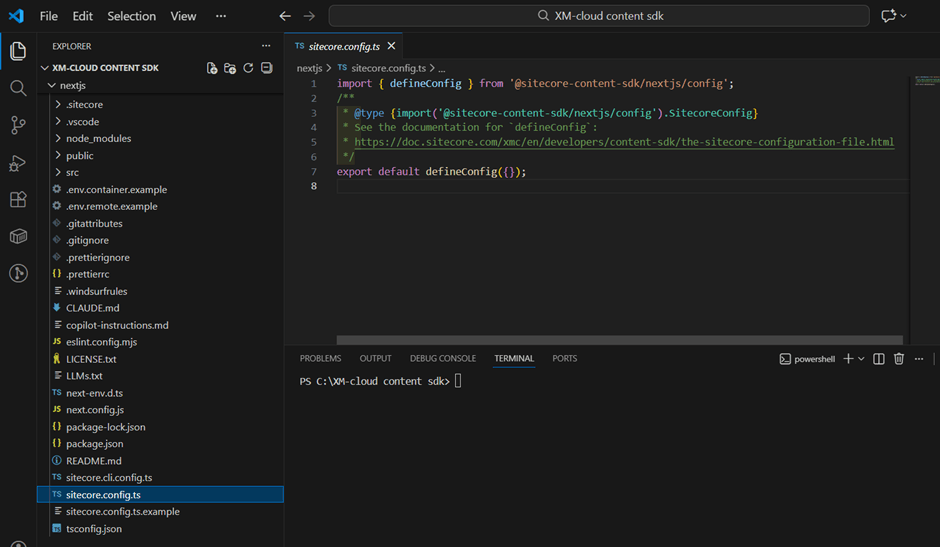Open package.json in the file tree
This screenshot has width=940, height=547.
point(94,444)
